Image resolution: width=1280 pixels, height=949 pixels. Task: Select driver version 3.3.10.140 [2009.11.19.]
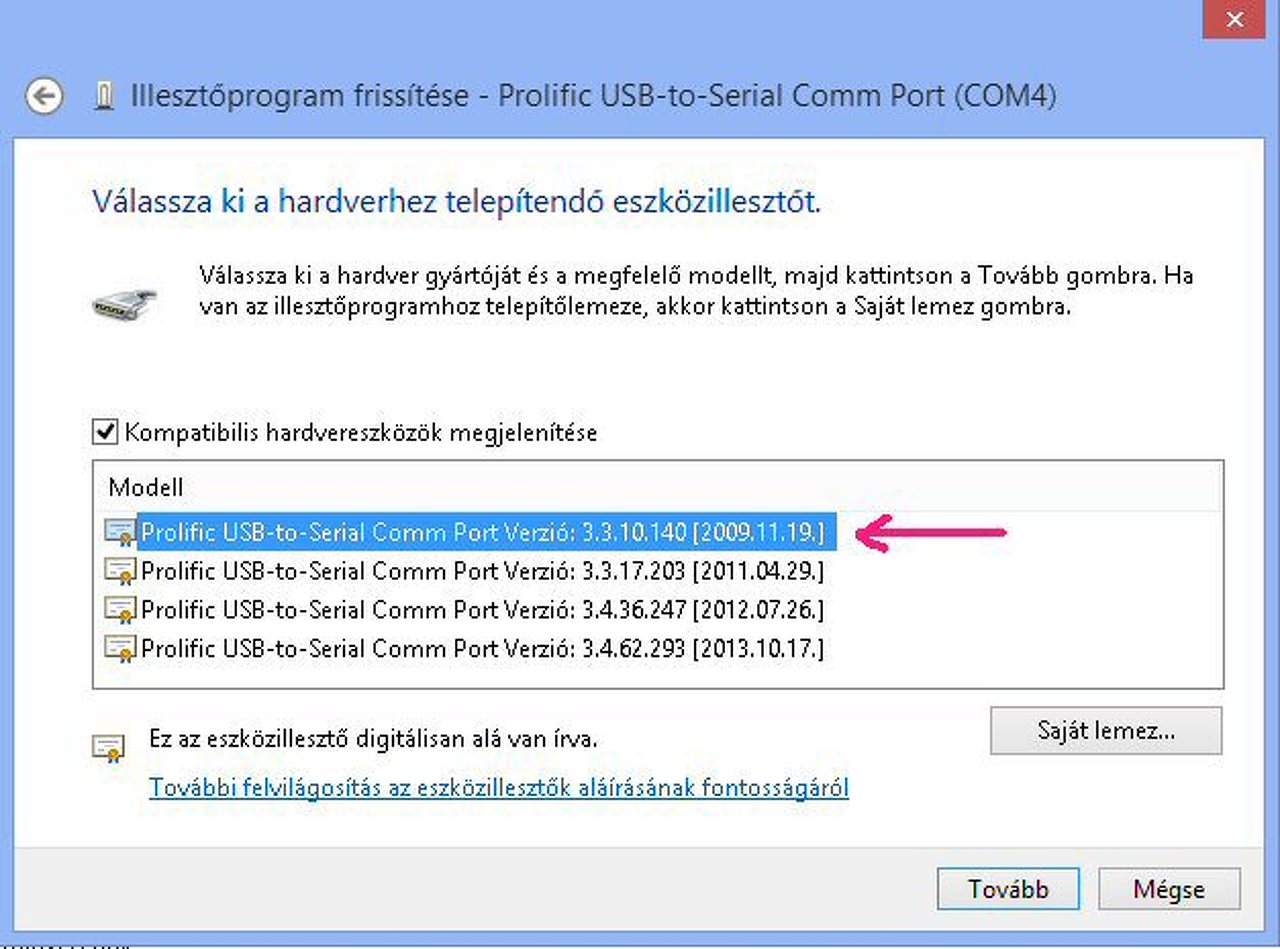click(483, 532)
